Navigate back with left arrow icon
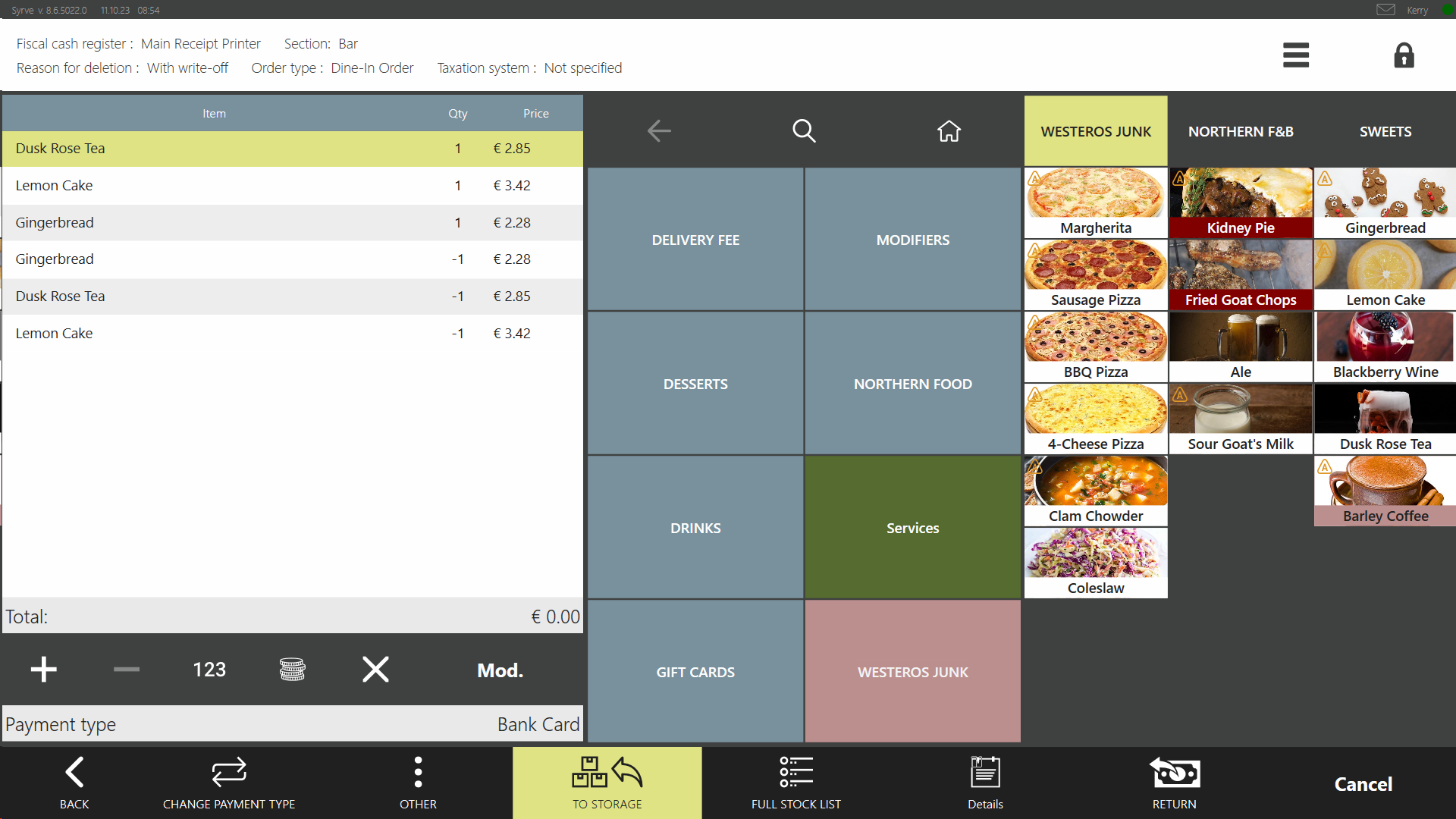 pyautogui.click(x=659, y=131)
